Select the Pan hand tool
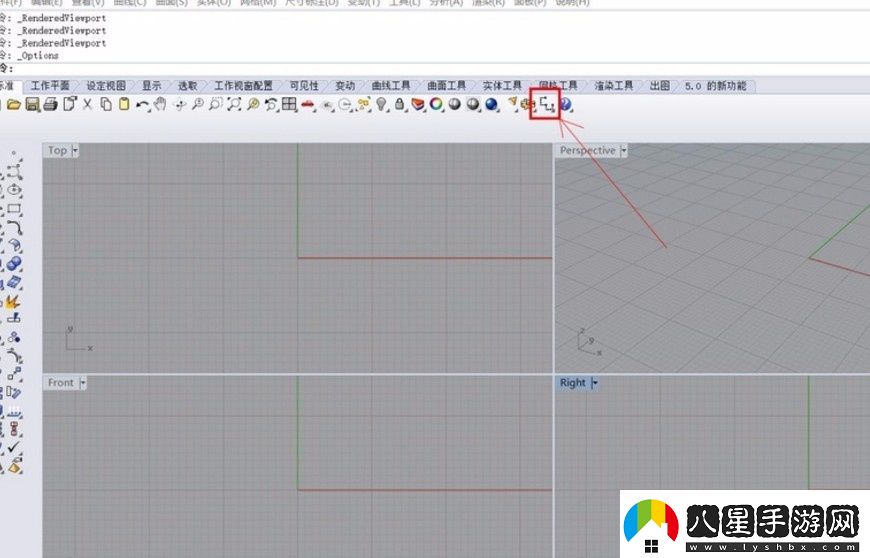This screenshot has width=870, height=558. pyautogui.click(x=160, y=104)
